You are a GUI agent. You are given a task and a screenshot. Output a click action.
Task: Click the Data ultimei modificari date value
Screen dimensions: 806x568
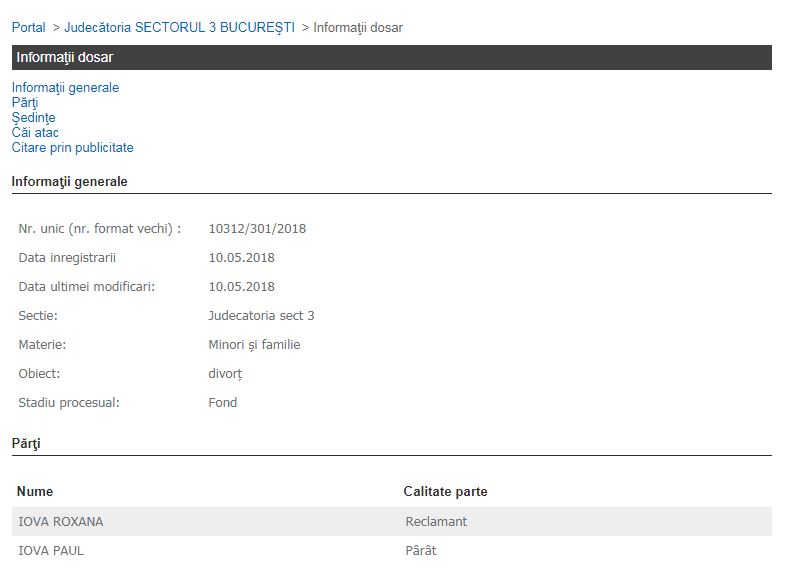click(241, 287)
